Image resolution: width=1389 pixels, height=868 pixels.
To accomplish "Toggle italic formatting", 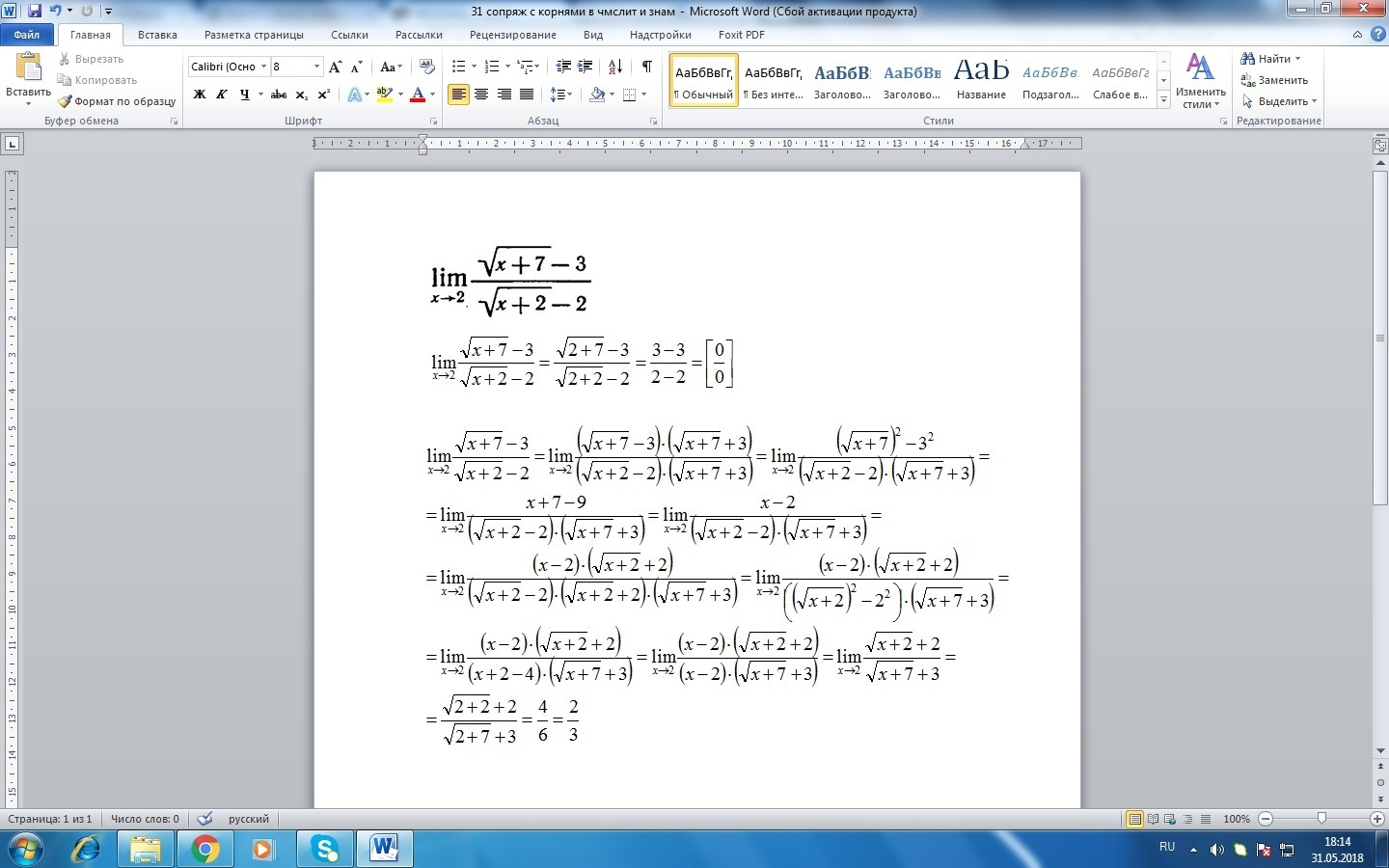I will pyautogui.click(x=222, y=95).
